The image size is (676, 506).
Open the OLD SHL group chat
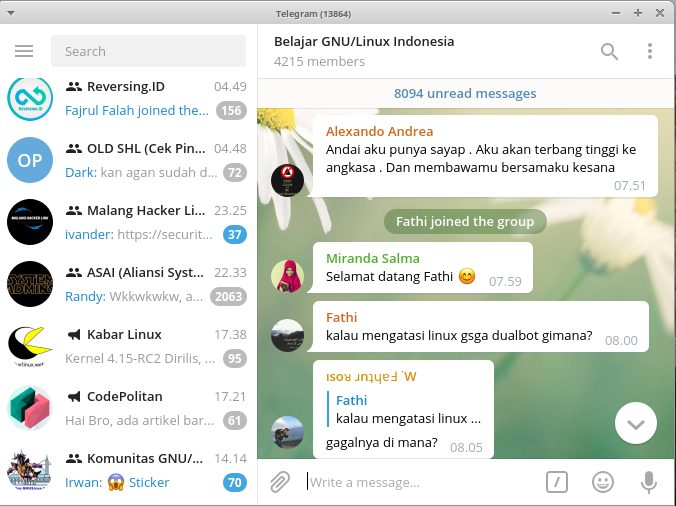click(x=128, y=160)
